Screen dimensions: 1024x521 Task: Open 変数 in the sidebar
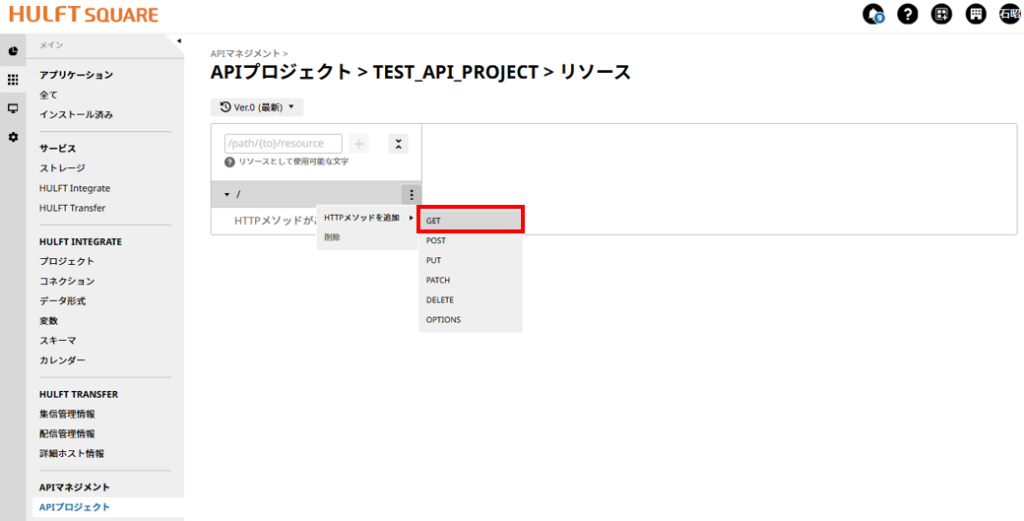48,321
